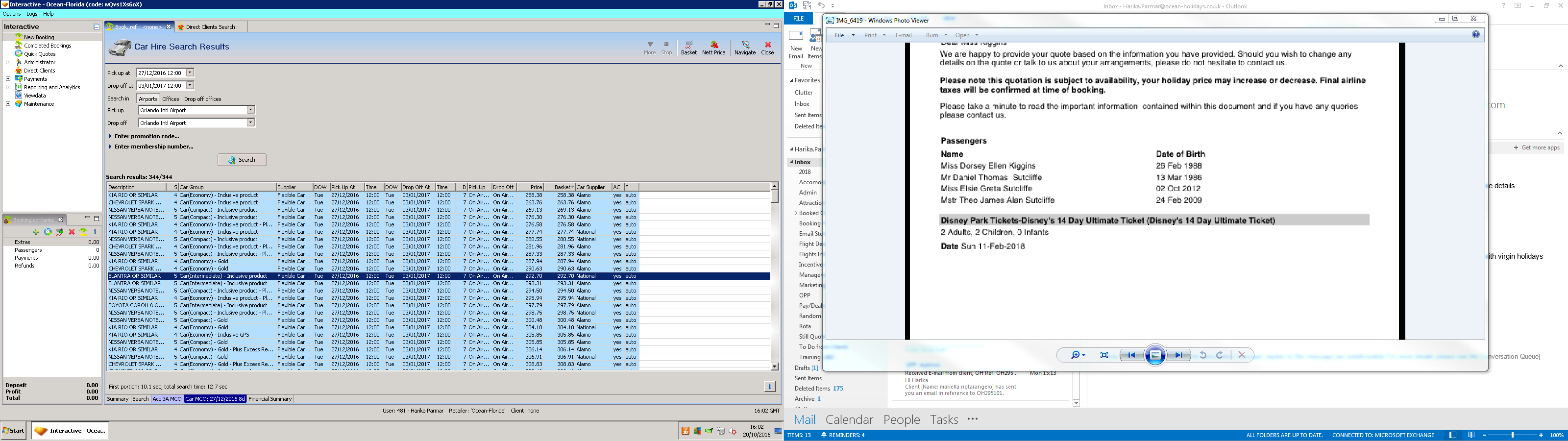Expand the Administrator tree node
1568x441 pixels.
click(x=8, y=62)
